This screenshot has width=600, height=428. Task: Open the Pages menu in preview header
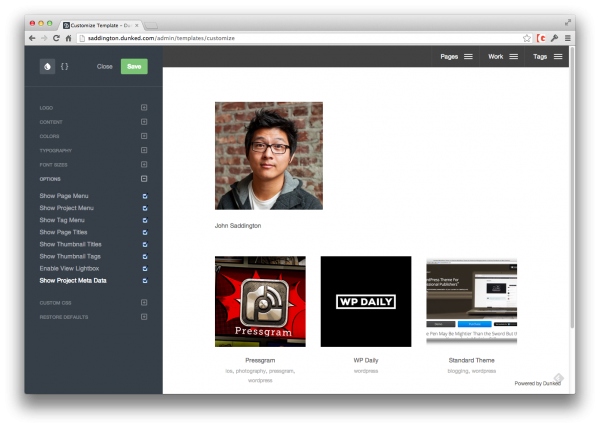point(456,57)
